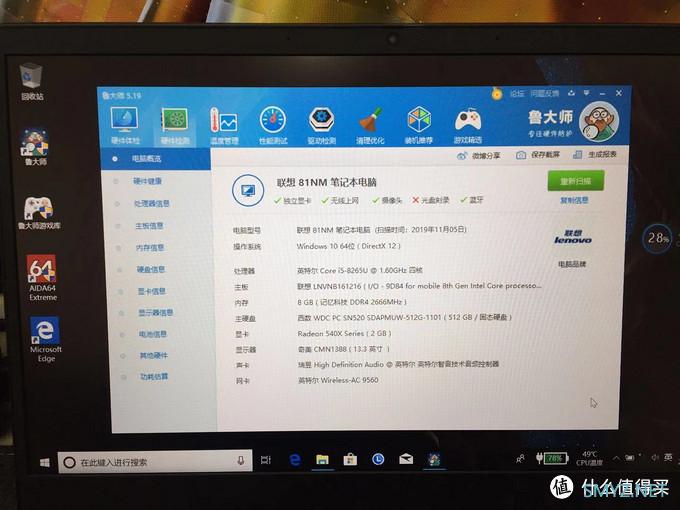680x510 pixels.
Task: Click 保存截屏 save screenshot button
Action: pos(538,155)
